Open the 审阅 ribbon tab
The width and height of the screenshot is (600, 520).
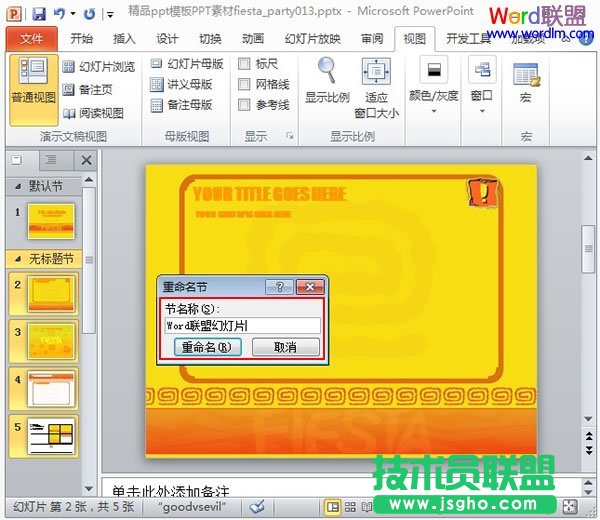[372, 39]
